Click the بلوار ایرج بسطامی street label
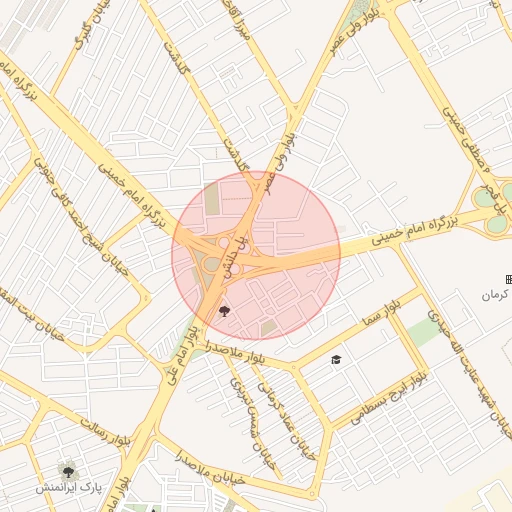The width and height of the screenshot is (512, 512). point(389,398)
